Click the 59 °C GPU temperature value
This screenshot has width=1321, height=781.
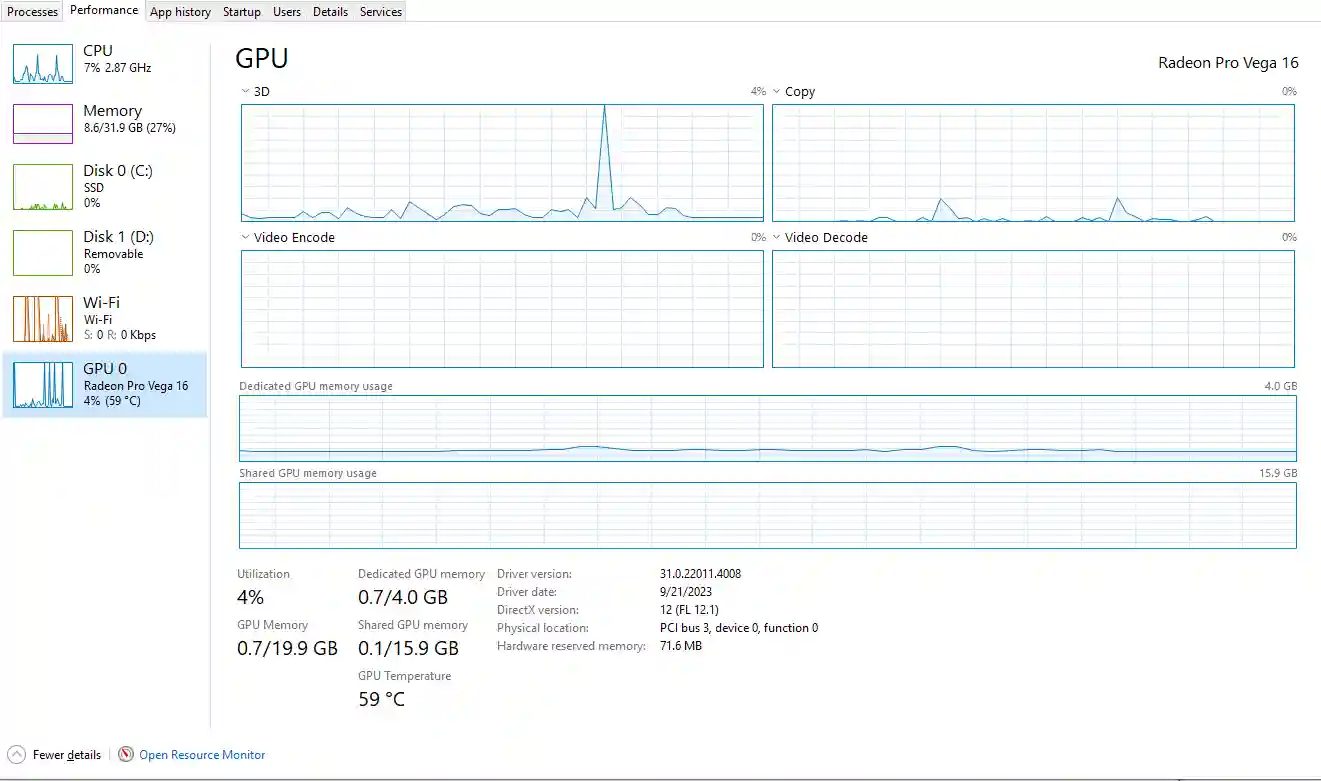tap(381, 699)
